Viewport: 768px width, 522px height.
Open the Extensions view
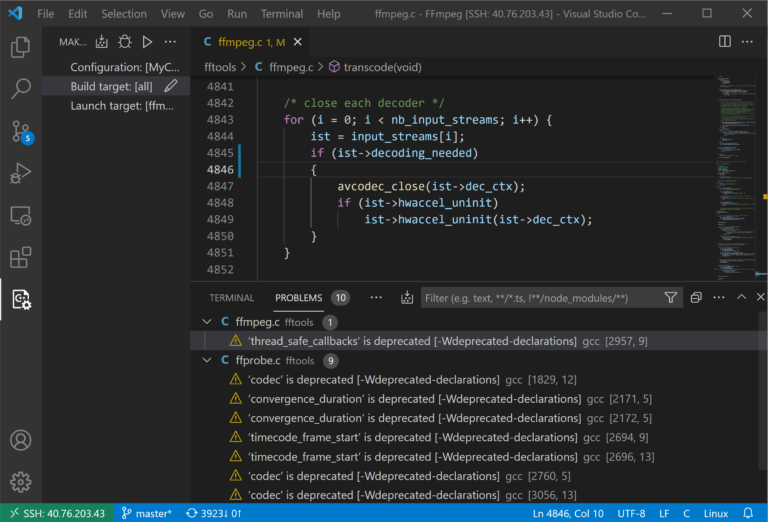pyautogui.click(x=21, y=257)
